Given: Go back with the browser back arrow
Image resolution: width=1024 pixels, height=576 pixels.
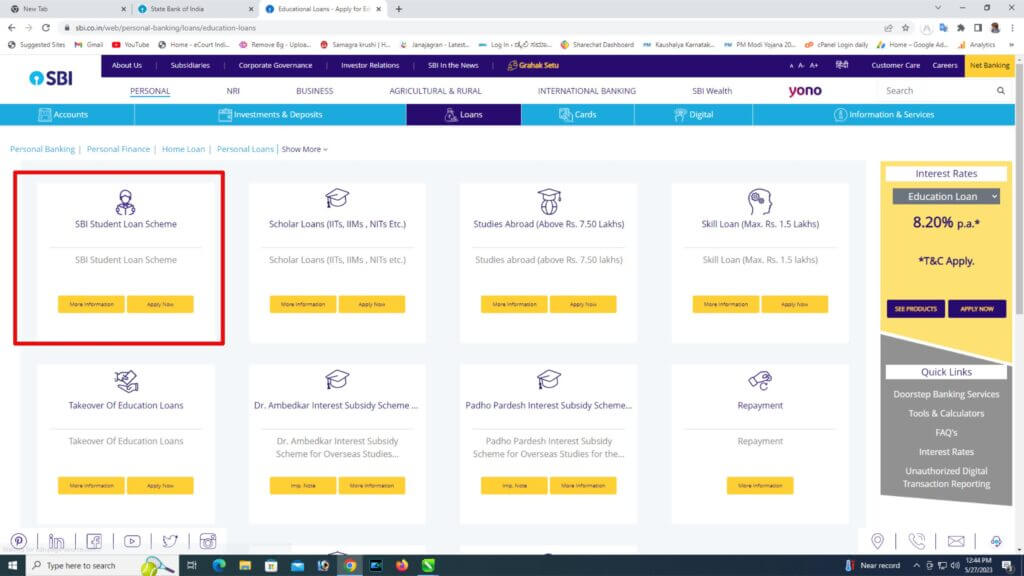Looking at the screenshot, I should click(x=11, y=27).
